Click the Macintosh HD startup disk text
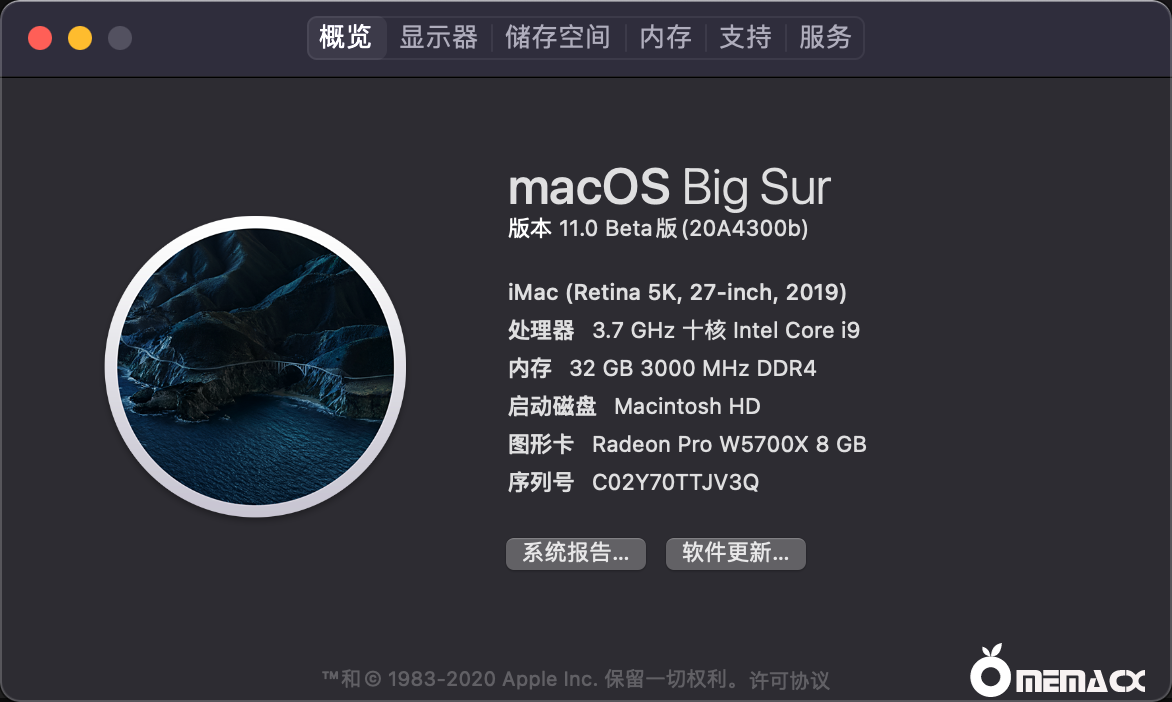This screenshot has height=702, width=1172. (x=687, y=406)
